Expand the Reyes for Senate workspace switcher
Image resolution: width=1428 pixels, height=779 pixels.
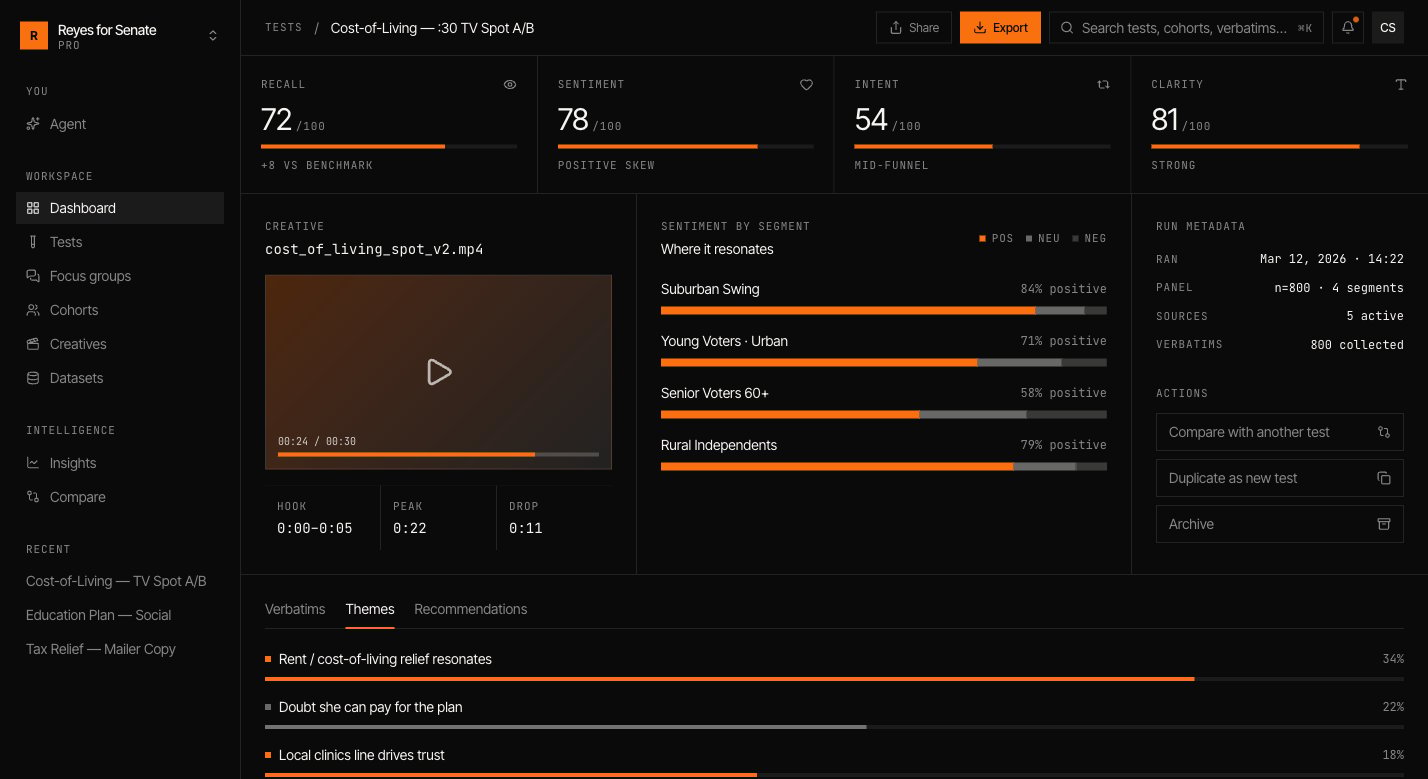click(120, 36)
